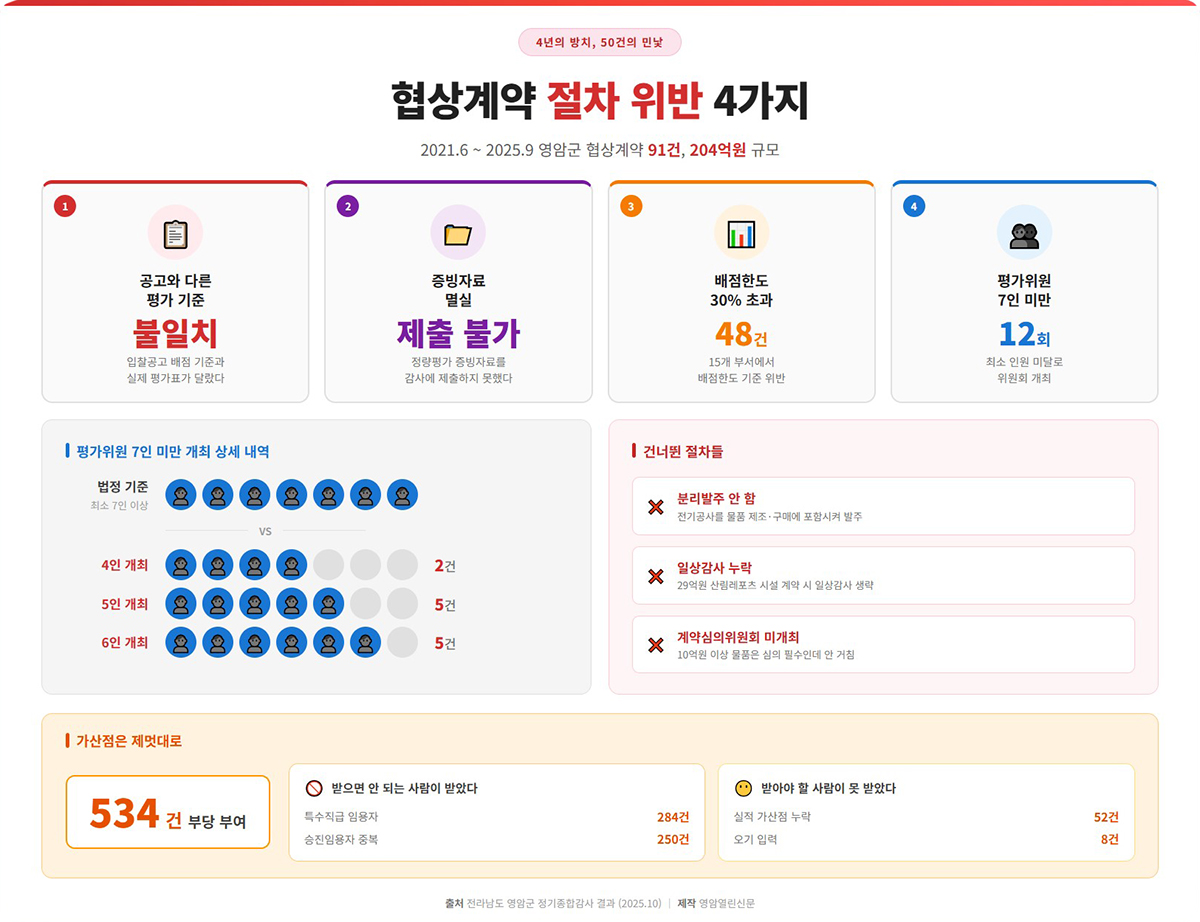Image resolution: width=1200 pixels, height=922 pixels.
Task: Click the 특수직급 임용자 284건 row
Action: pos(496,817)
